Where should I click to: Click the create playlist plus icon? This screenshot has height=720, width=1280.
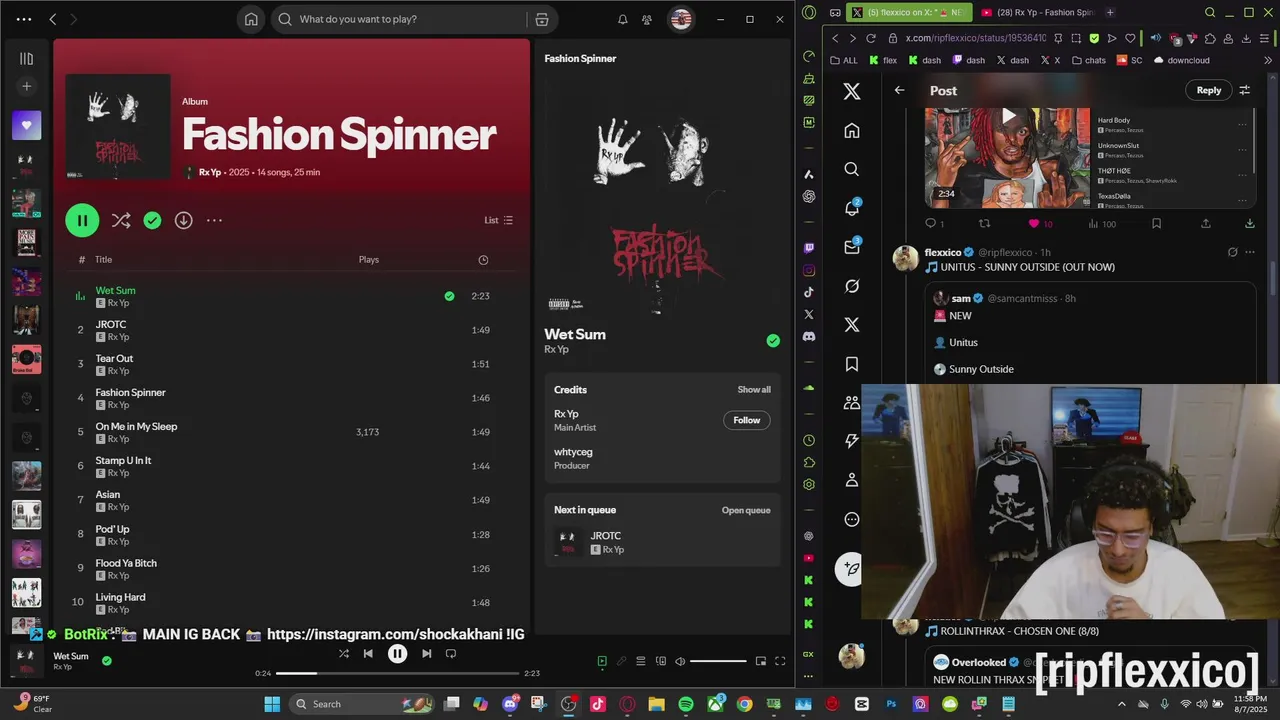[x=26, y=87]
